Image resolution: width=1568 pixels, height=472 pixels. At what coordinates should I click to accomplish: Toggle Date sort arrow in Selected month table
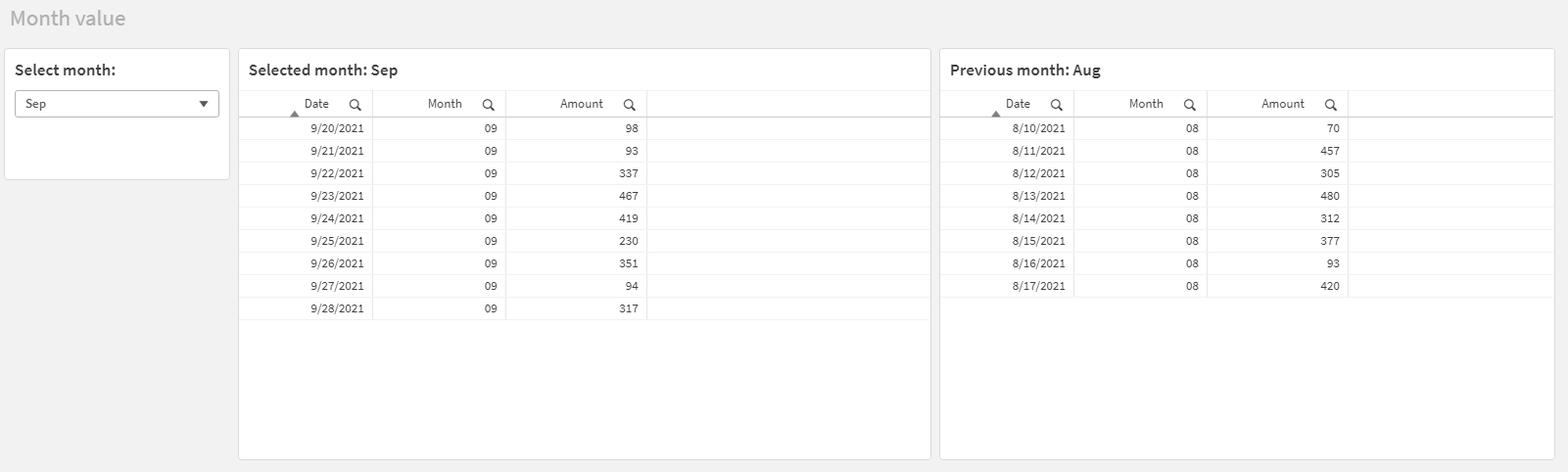[295, 114]
